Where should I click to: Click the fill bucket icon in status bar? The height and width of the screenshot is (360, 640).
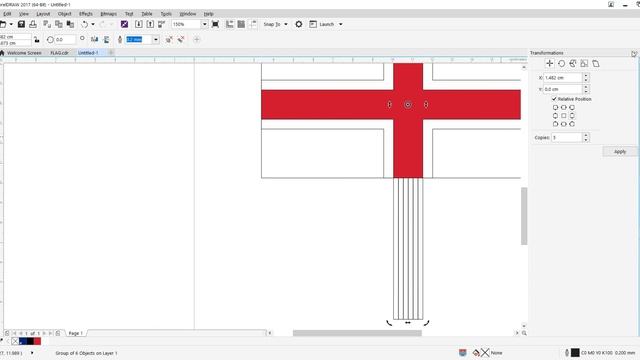pos(476,353)
